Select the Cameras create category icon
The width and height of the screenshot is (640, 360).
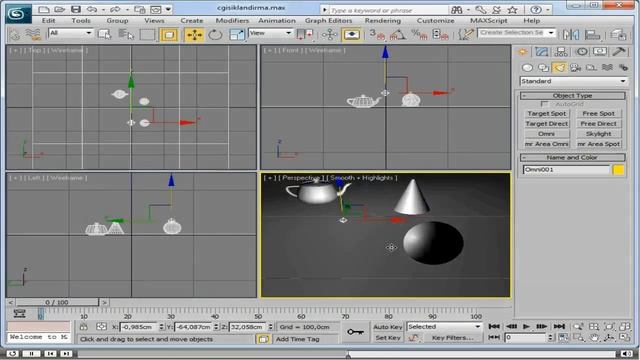coord(575,67)
